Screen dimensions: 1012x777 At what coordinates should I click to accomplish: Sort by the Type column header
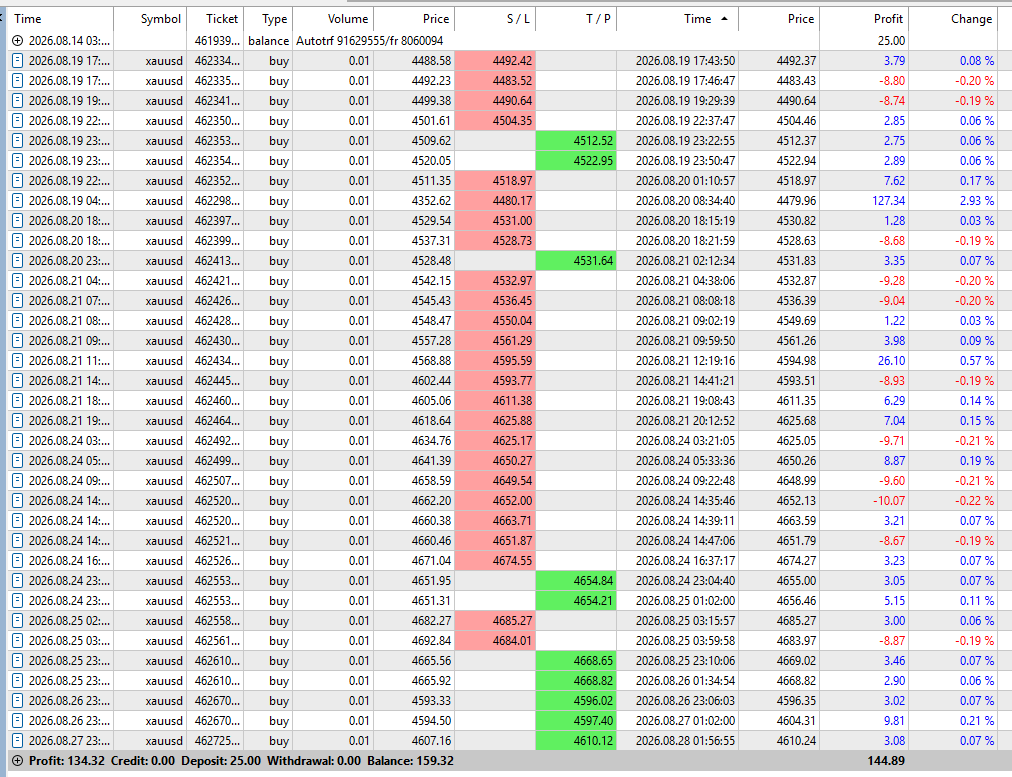pos(268,19)
